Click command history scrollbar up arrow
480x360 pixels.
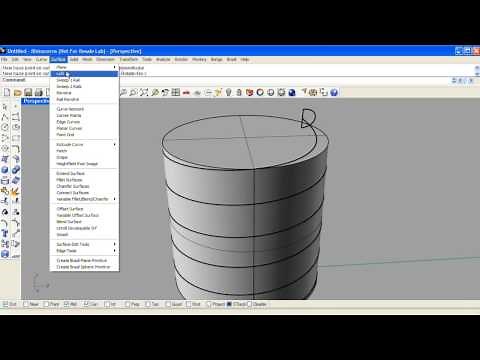[x=477, y=68]
